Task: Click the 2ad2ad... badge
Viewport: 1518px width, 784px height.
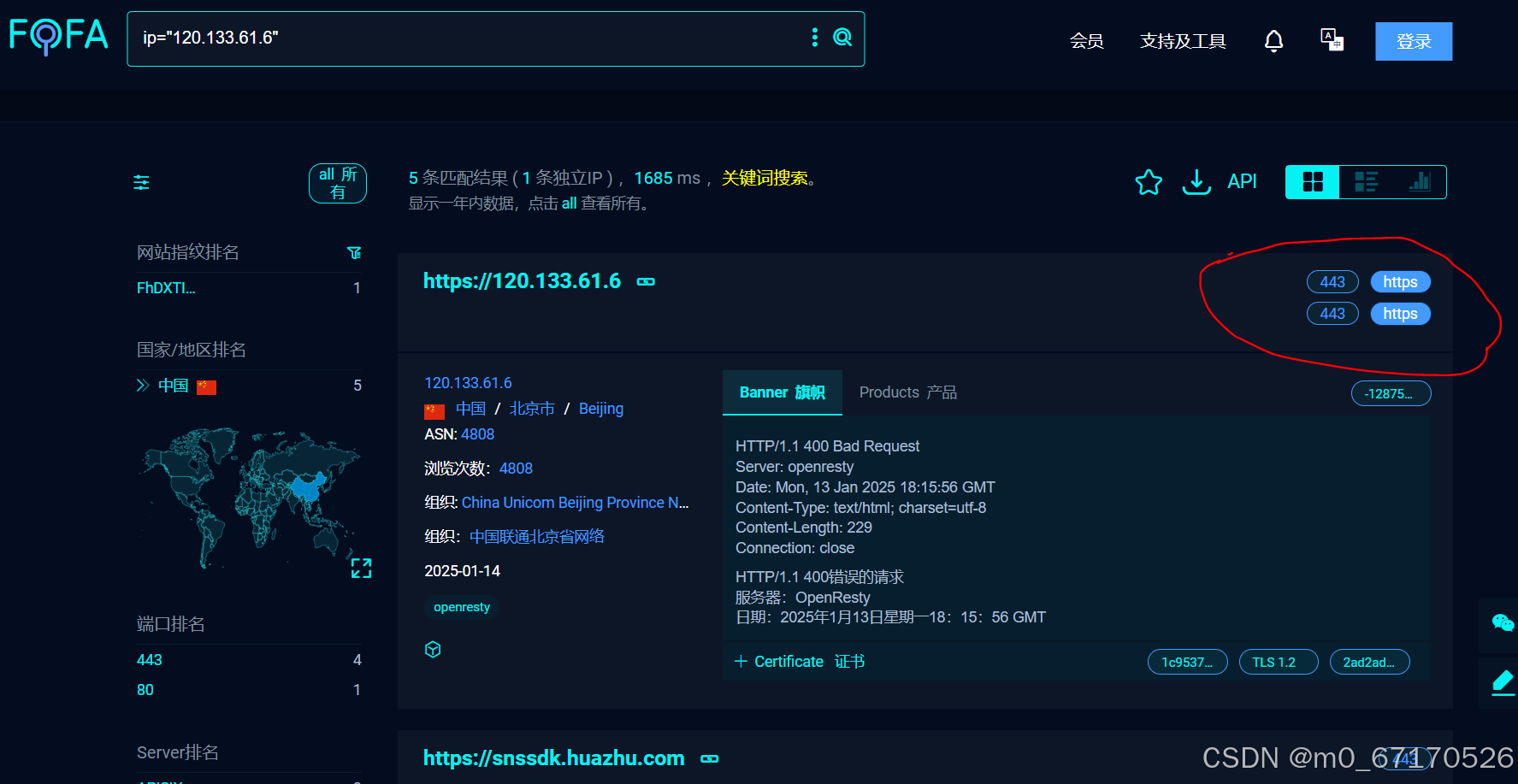Action: (x=1369, y=662)
